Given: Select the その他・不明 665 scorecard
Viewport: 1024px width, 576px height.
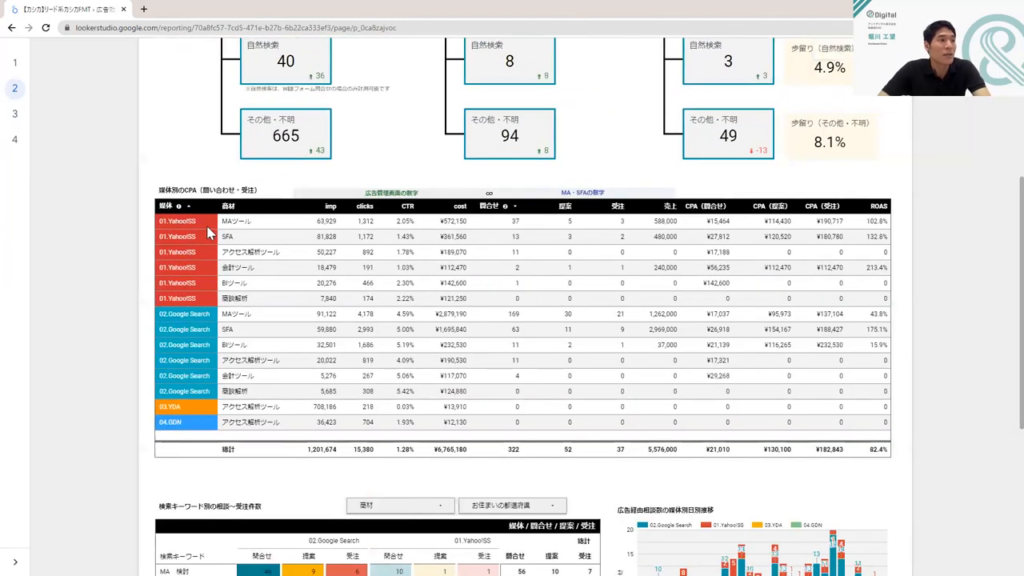Looking at the screenshot, I should pos(286,134).
